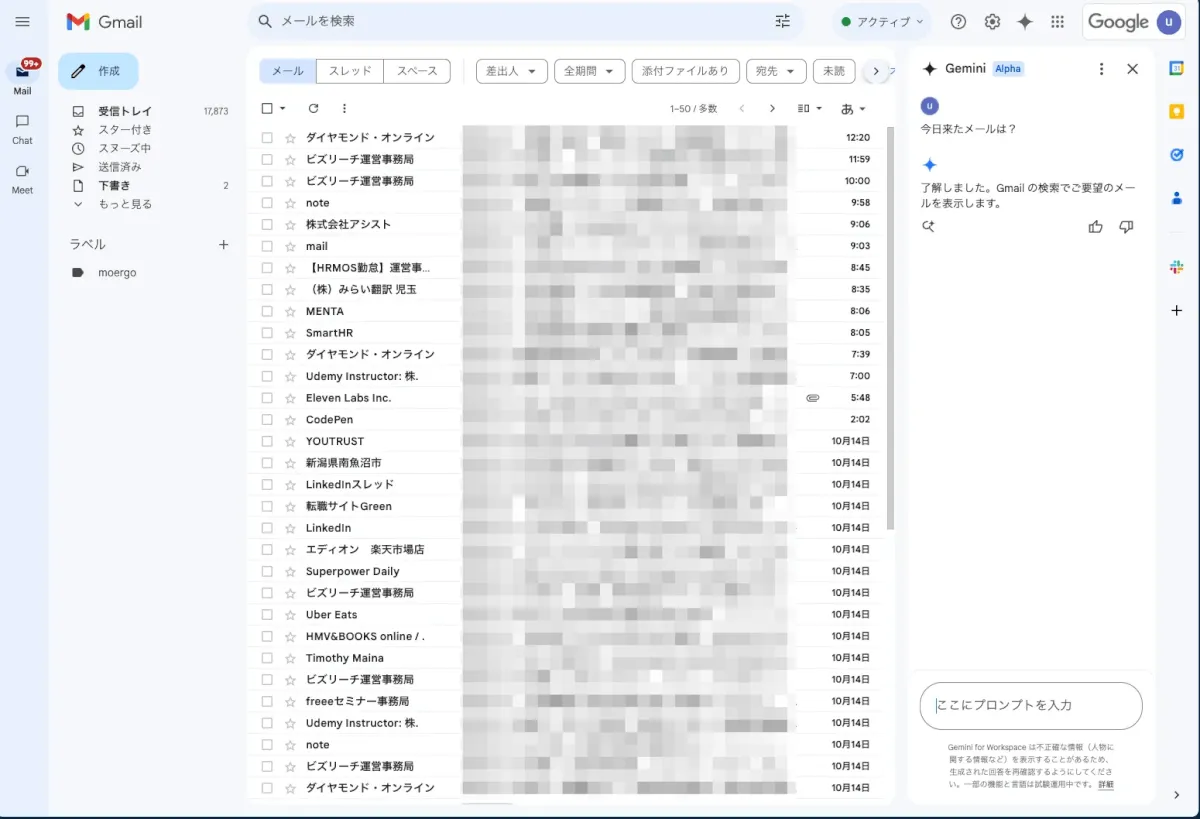Open the 詳細 link in Gemini disclaimer
The height and width of the screenshot is (819, 1200).
[1105, 785]
